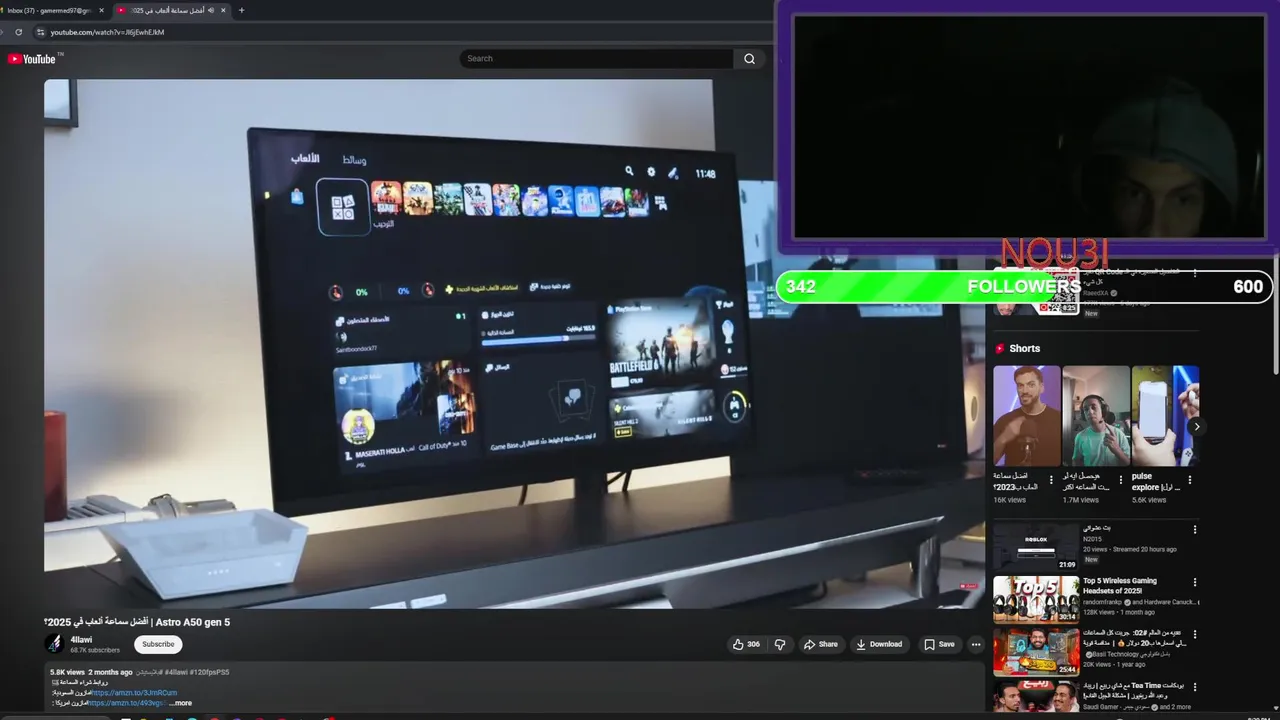Open Top 5 Wireless Gaming Headsets thumbnail
Screen dimensions: 1280x720
[1036, 599]
